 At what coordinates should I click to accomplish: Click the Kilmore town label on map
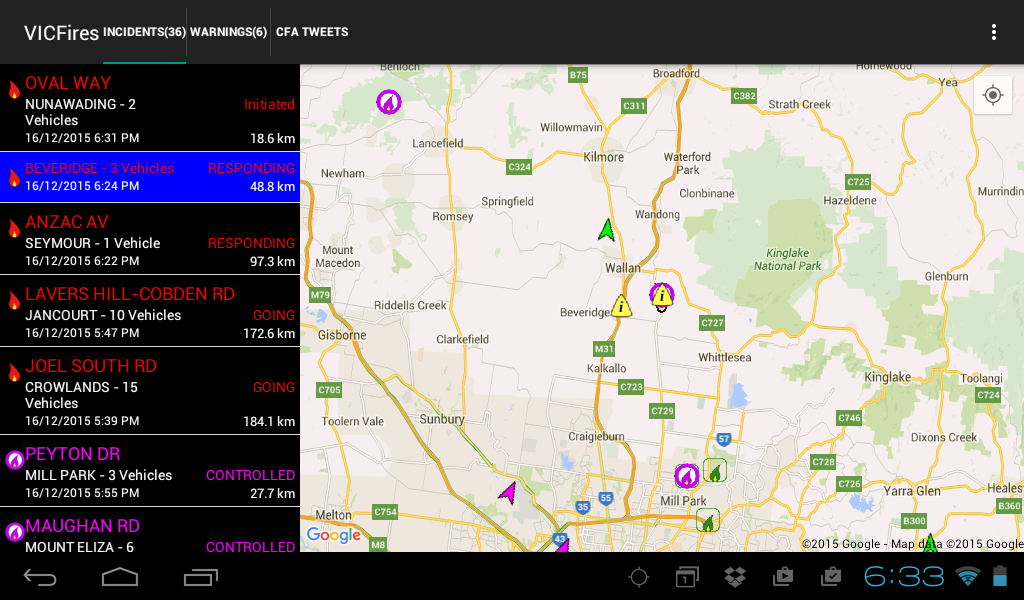tap(603, 157)
